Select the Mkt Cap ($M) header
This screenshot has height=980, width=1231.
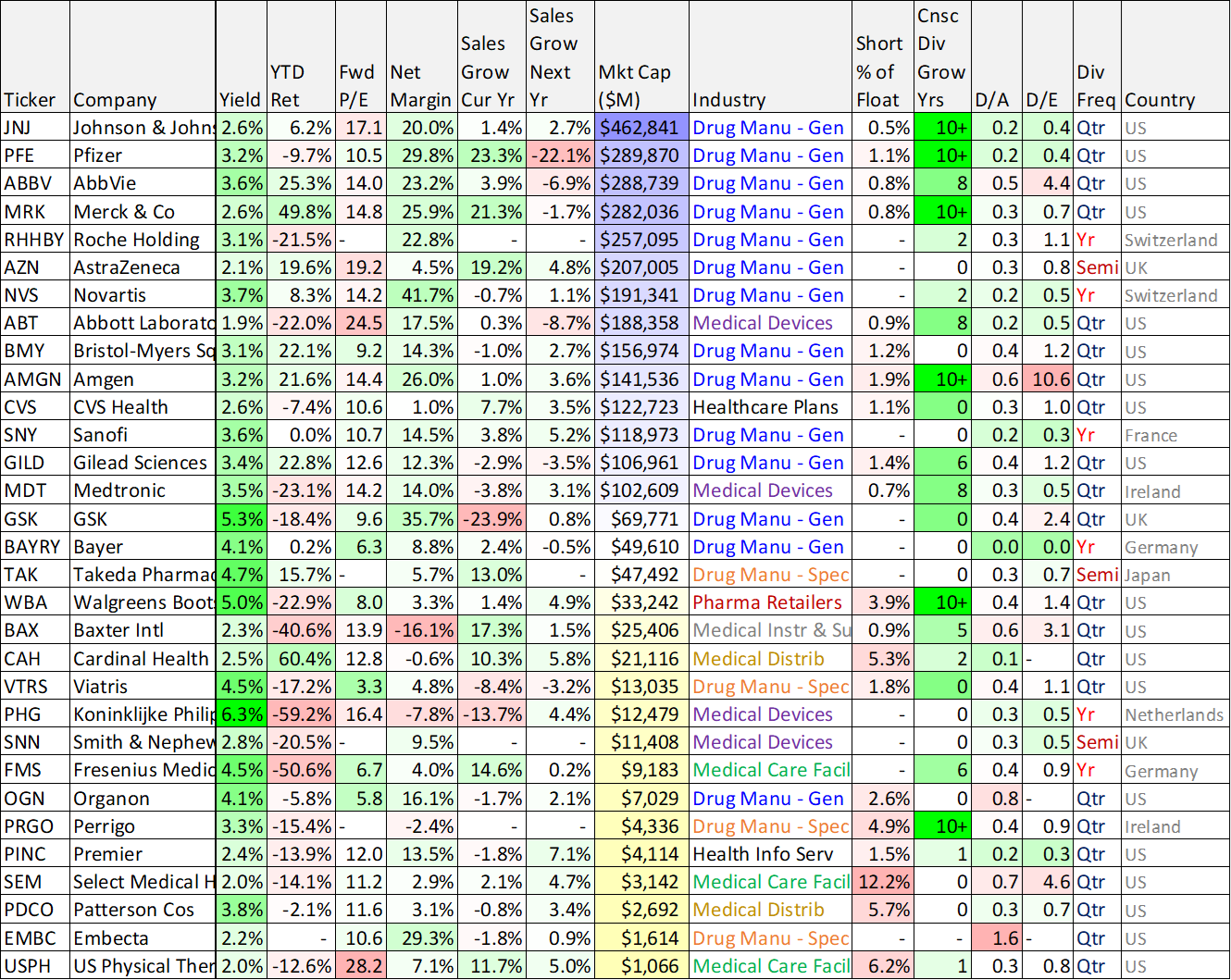tap(641, 57)
